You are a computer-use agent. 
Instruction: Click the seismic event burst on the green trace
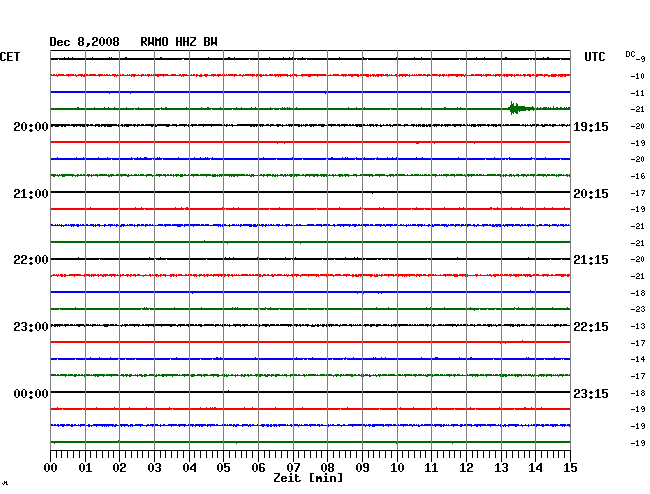coord(521,108)
